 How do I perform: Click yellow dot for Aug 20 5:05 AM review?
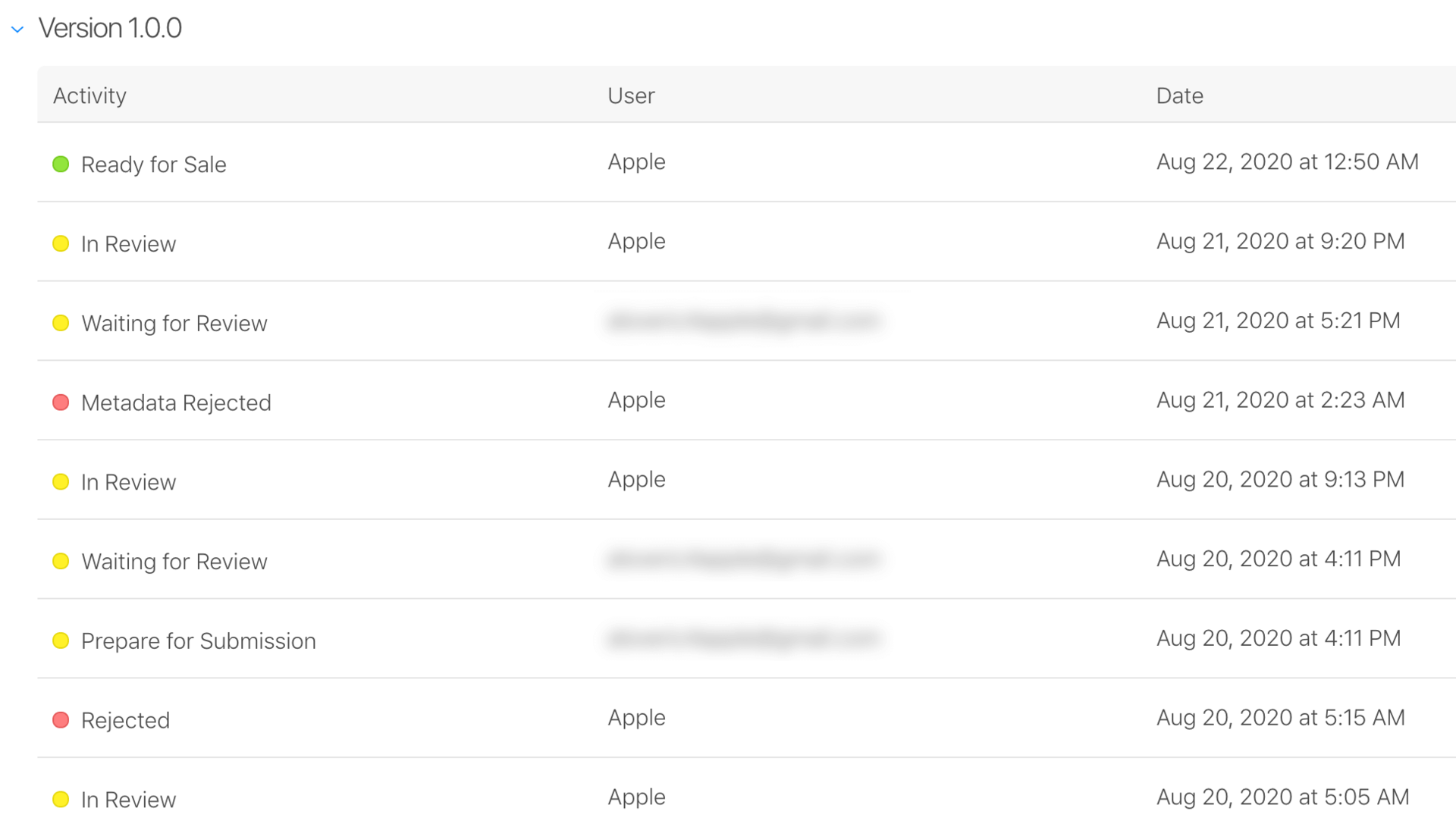click(x=61, y=799)
